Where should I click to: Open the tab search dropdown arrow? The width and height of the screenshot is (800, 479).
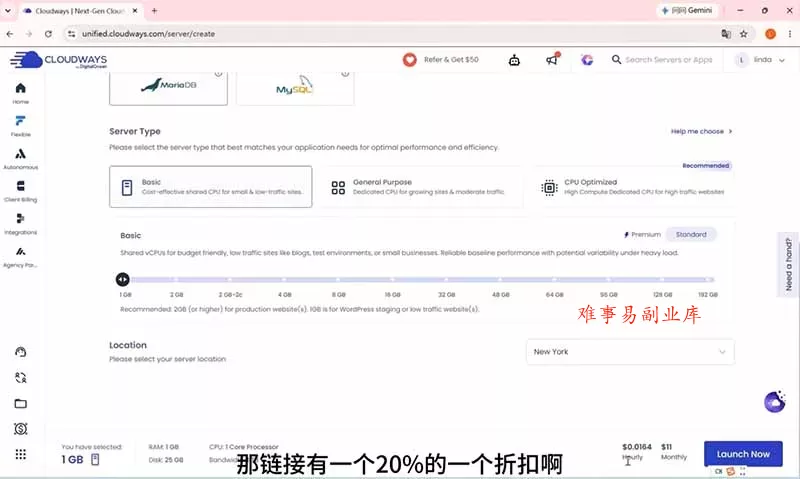click(x=8, y=10)
